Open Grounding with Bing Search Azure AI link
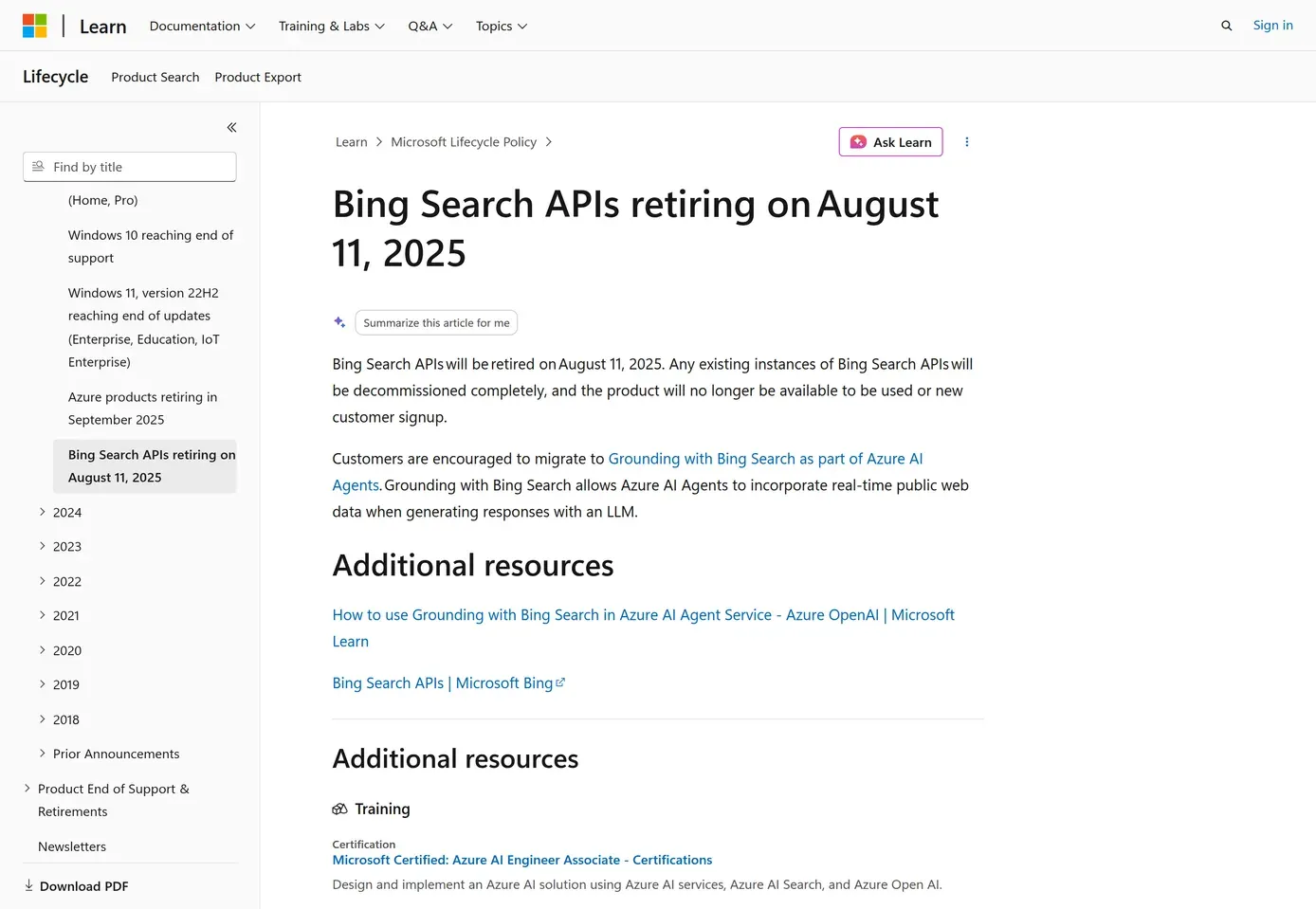 coord(627,471)
